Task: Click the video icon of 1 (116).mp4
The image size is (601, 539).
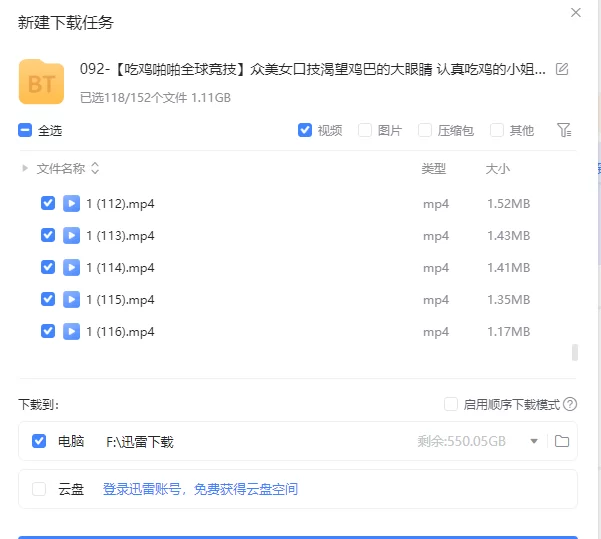Action: tap(72, 331)
